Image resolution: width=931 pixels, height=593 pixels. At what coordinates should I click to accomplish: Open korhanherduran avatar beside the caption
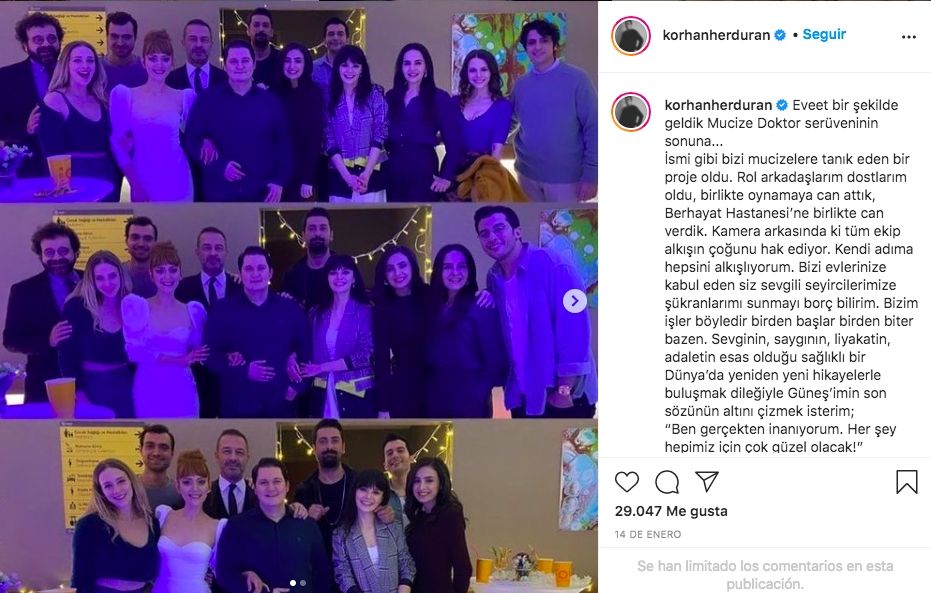[x=631, y=112]
